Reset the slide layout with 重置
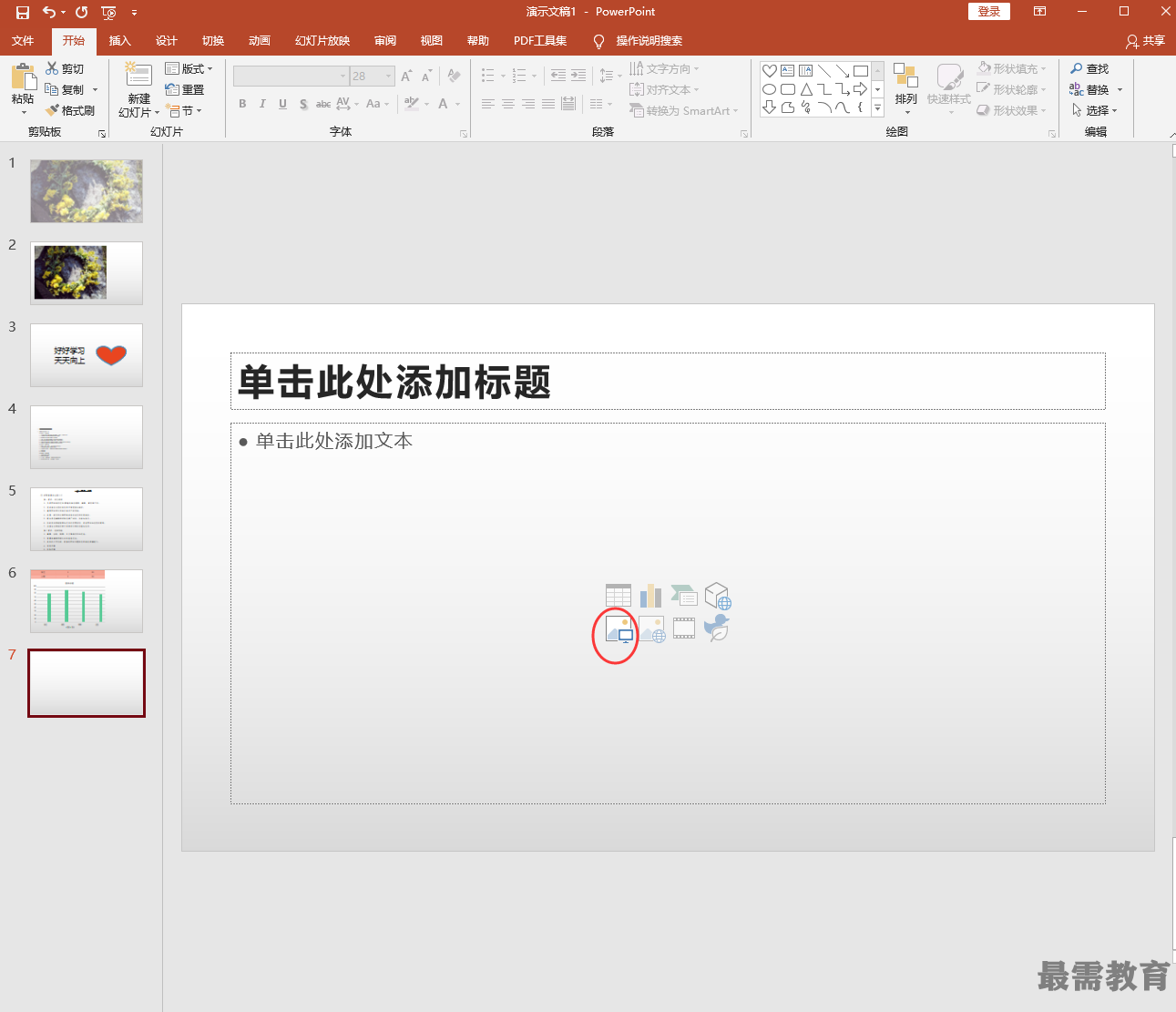Screen dimensions: 1176x1012 (184, 89)
